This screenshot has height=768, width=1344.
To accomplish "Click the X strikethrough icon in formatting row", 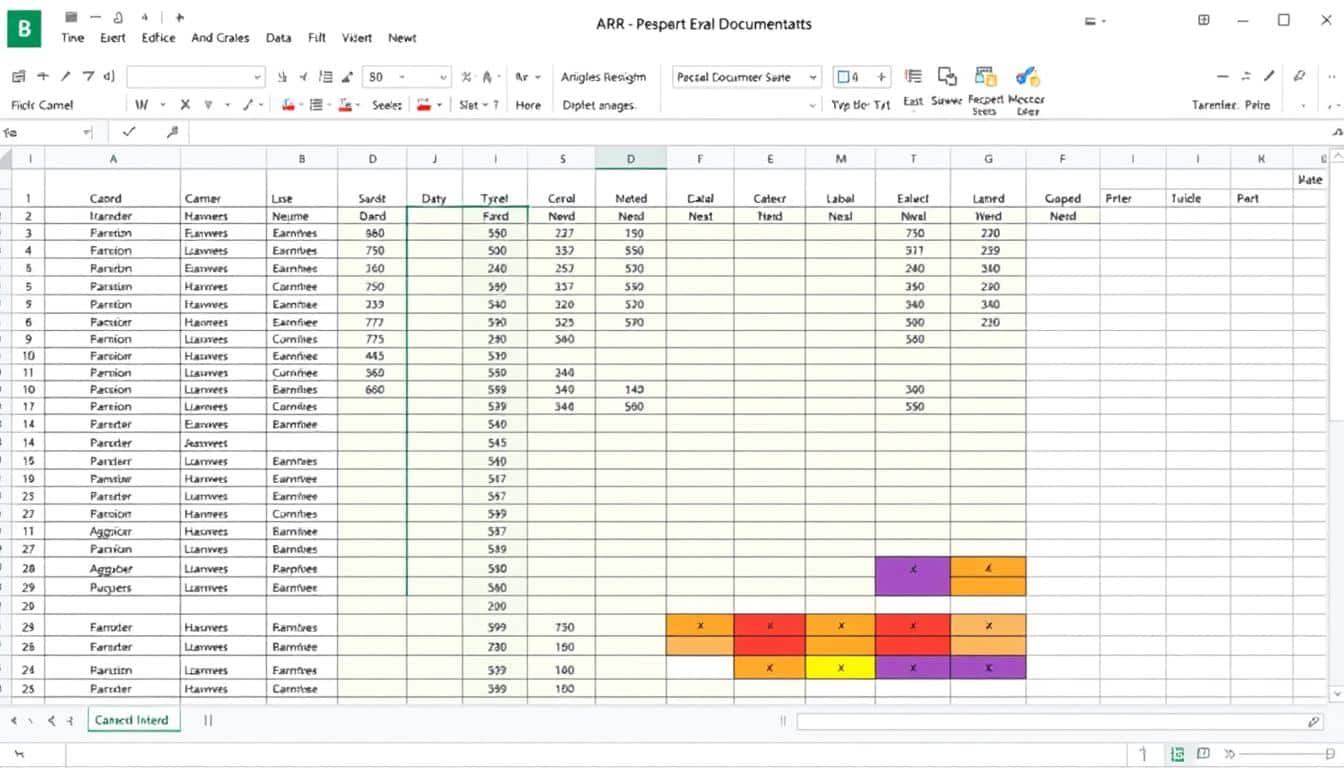I will click(x=185, y=104).
